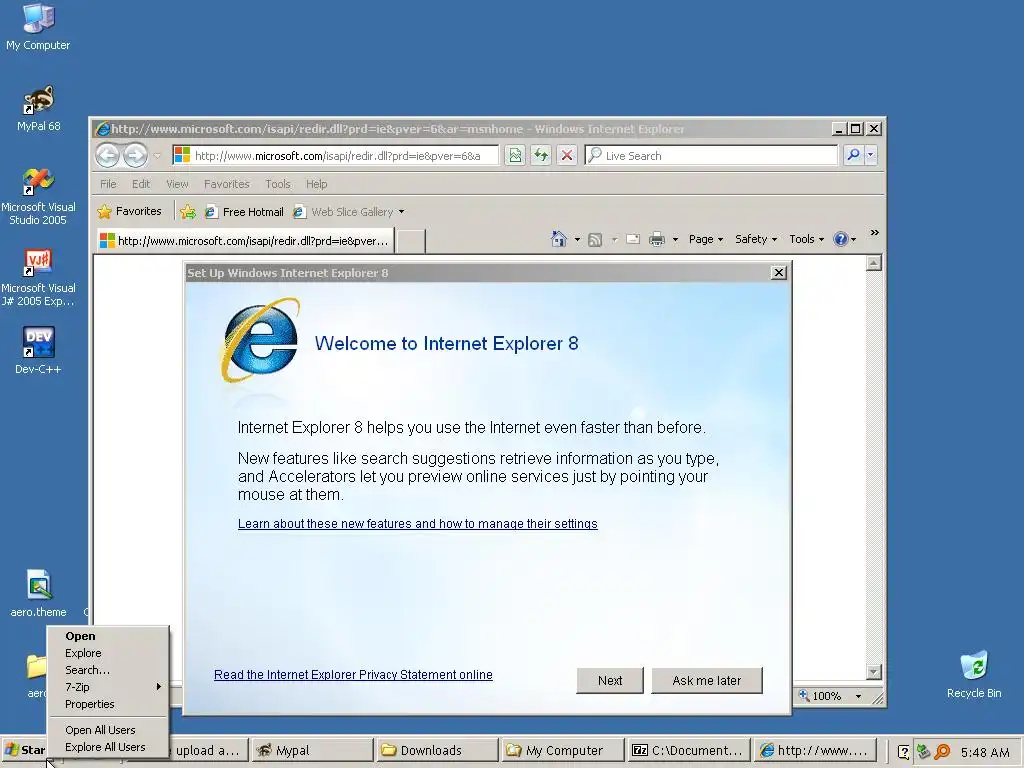The image size is (1024, 768).
Task: Open the File menu
Action: 108,184
